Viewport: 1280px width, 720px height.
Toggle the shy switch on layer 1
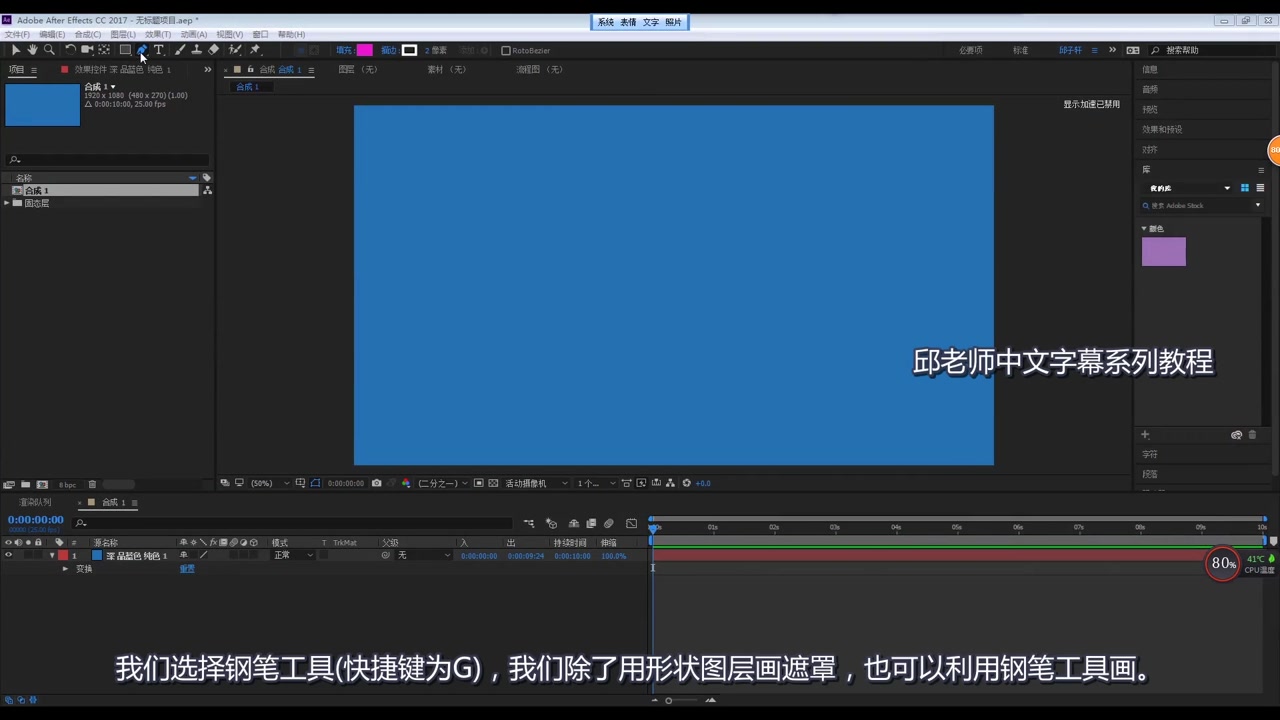[x=183, y=555]
